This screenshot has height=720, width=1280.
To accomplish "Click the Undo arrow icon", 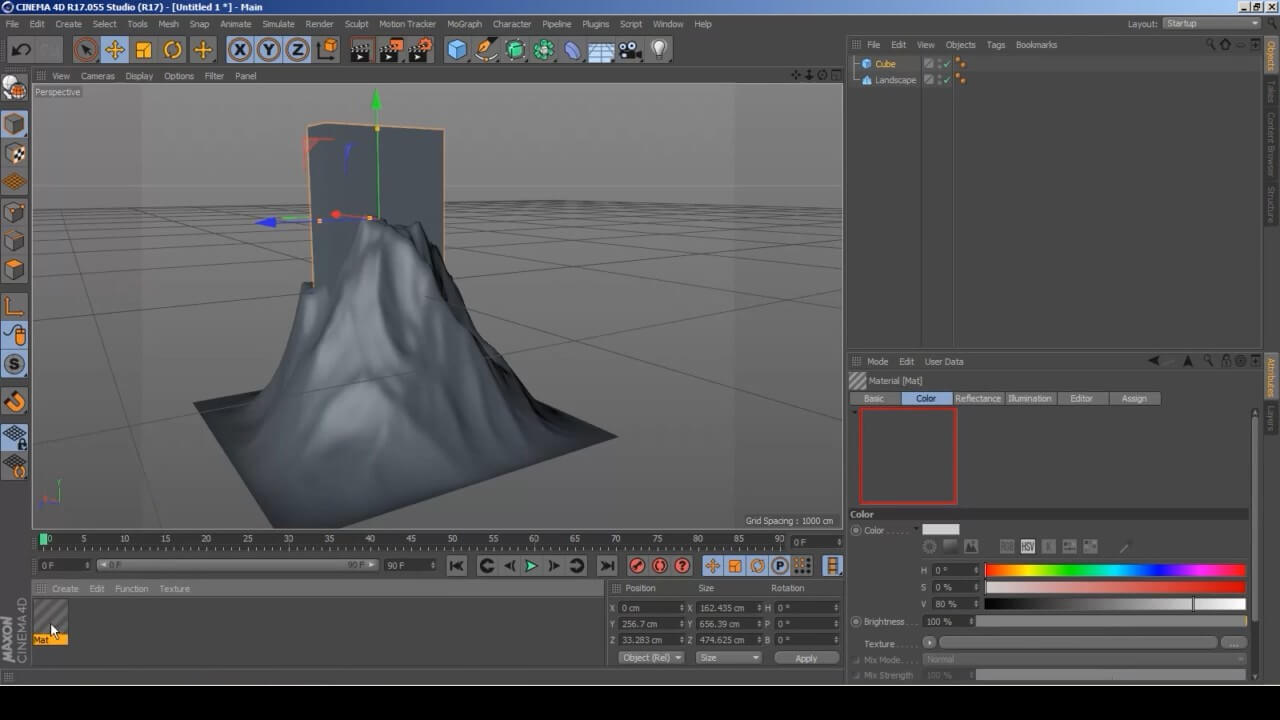I will [x=21, y=50].
